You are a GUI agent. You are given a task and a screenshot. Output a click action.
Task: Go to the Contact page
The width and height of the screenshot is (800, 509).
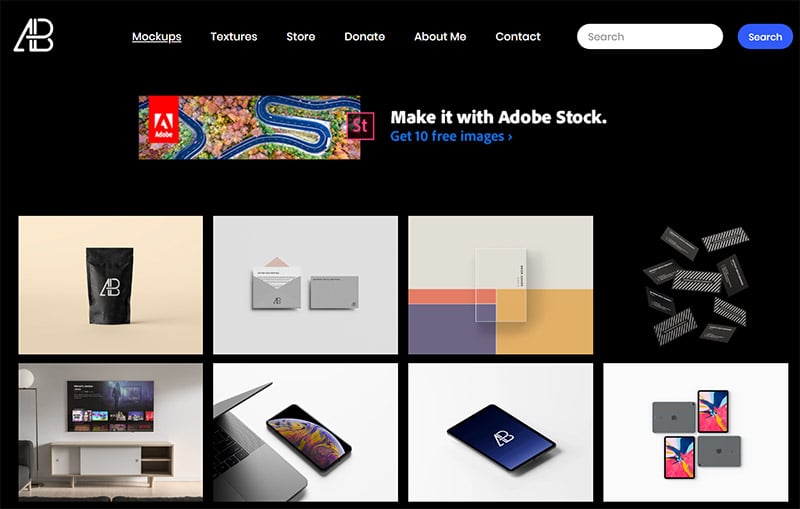pos(518,37)
